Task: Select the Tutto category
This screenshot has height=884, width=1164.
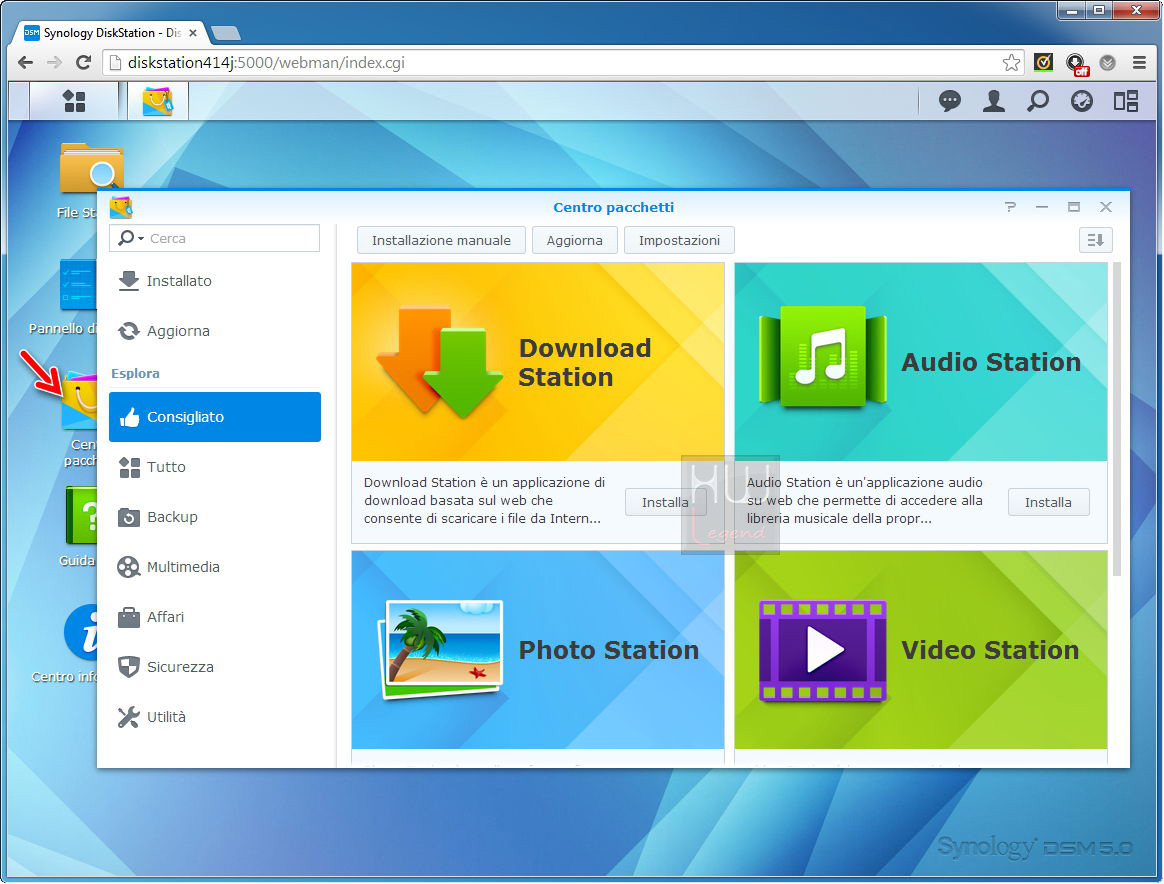Action: point(215,467)
